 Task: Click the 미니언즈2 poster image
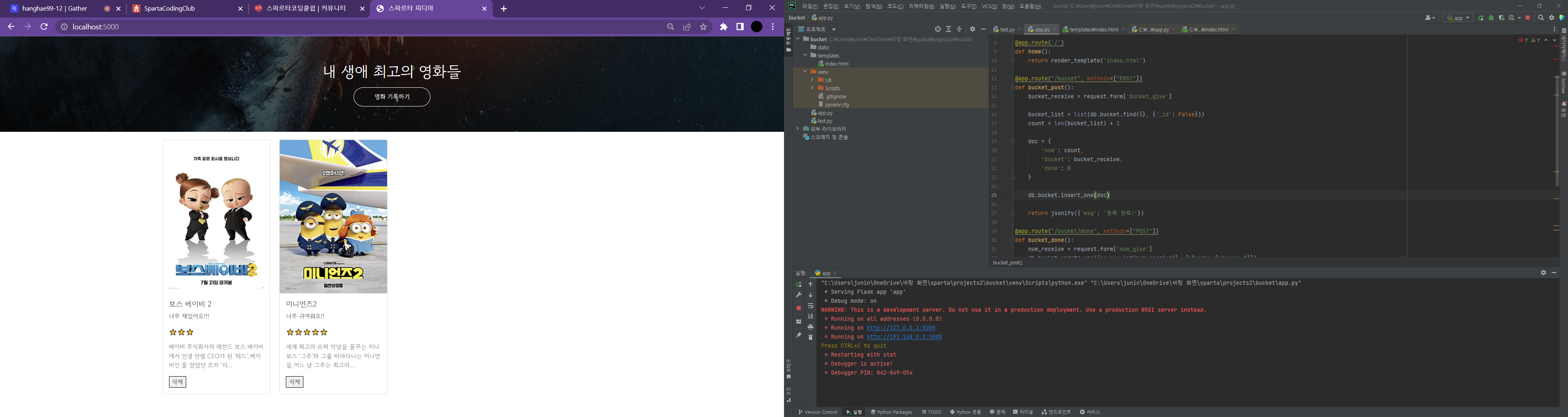pyautogui.click(x=334, y=216)
